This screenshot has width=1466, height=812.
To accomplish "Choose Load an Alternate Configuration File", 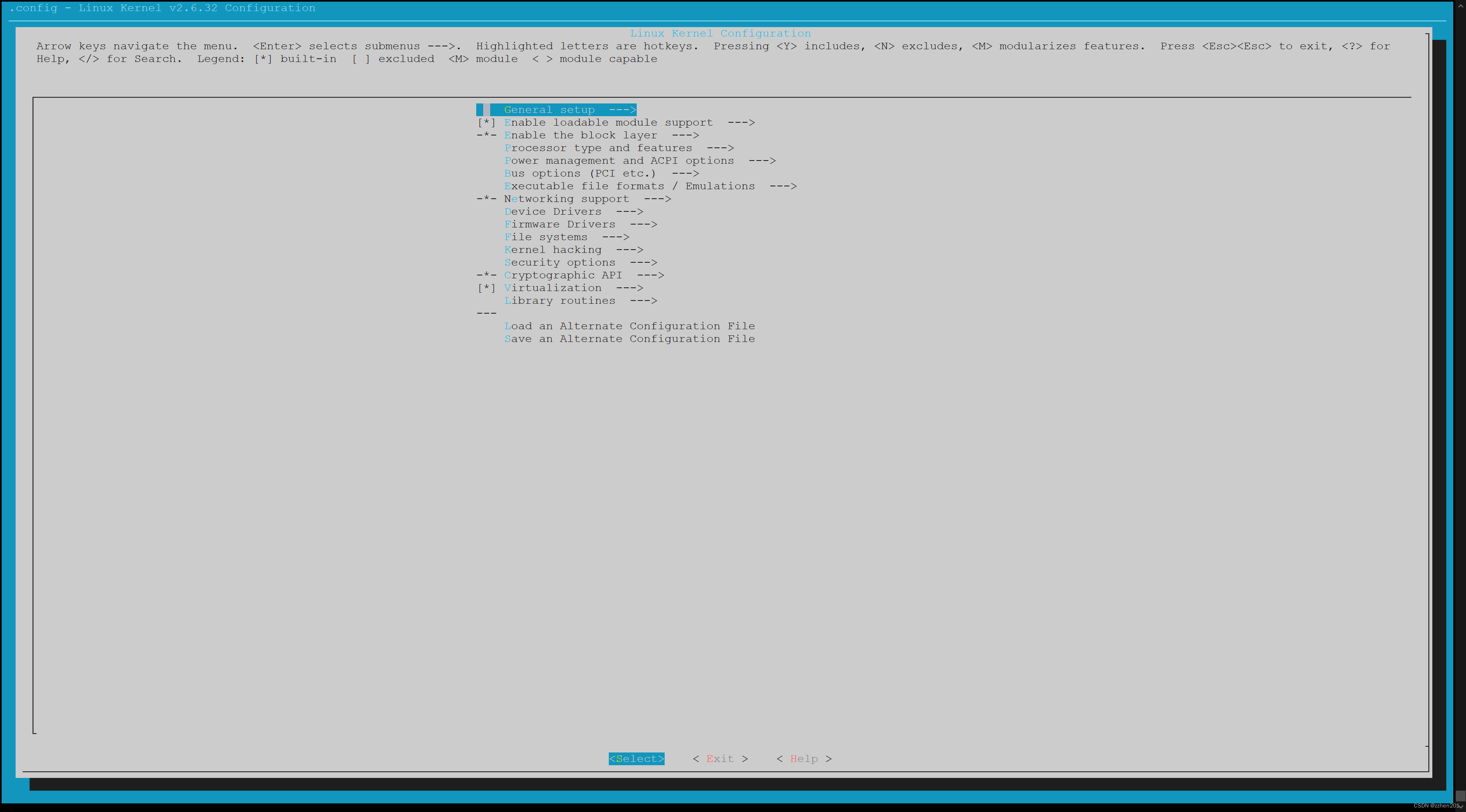I will pyautogui.click(x=629, y=326).
